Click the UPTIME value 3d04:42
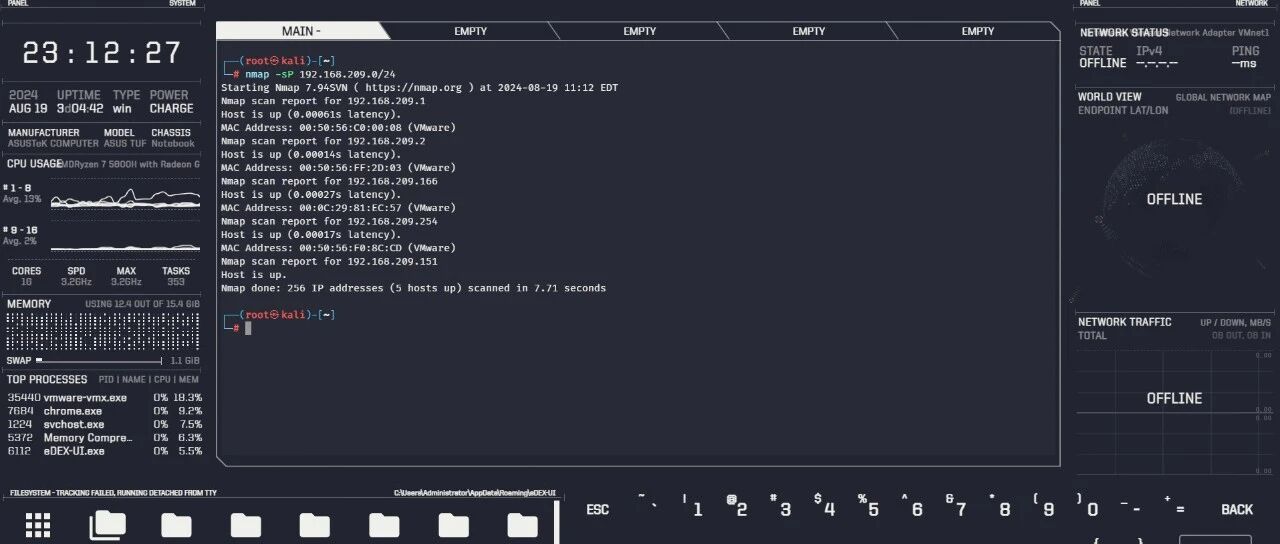The width and height of the screenshot is (1280, 544). tap(79, 108)
